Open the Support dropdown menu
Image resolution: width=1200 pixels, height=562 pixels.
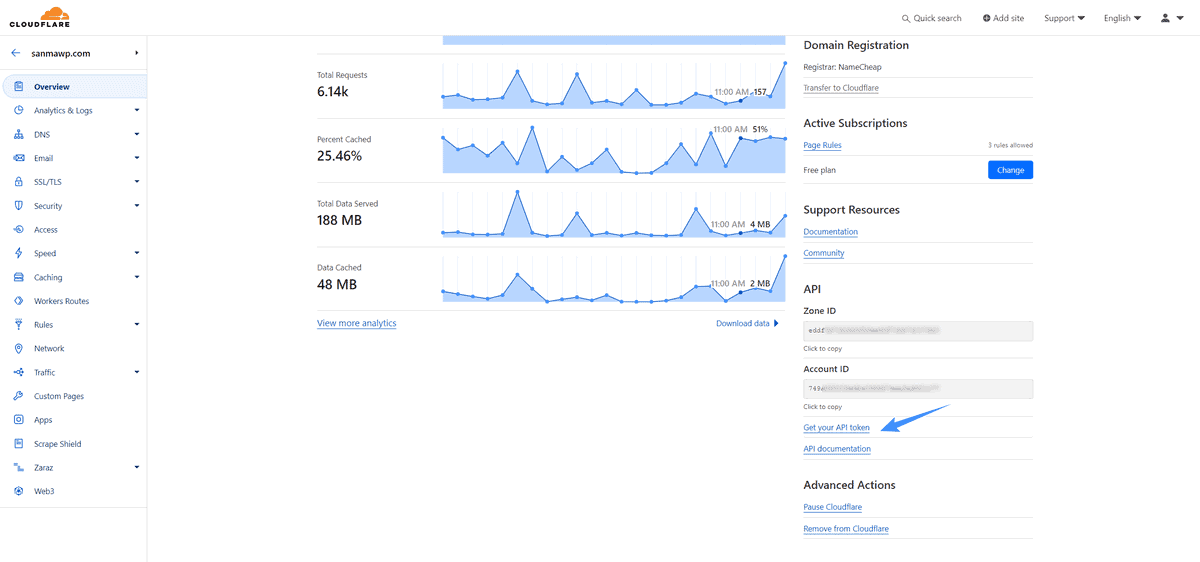point(1064,18)
